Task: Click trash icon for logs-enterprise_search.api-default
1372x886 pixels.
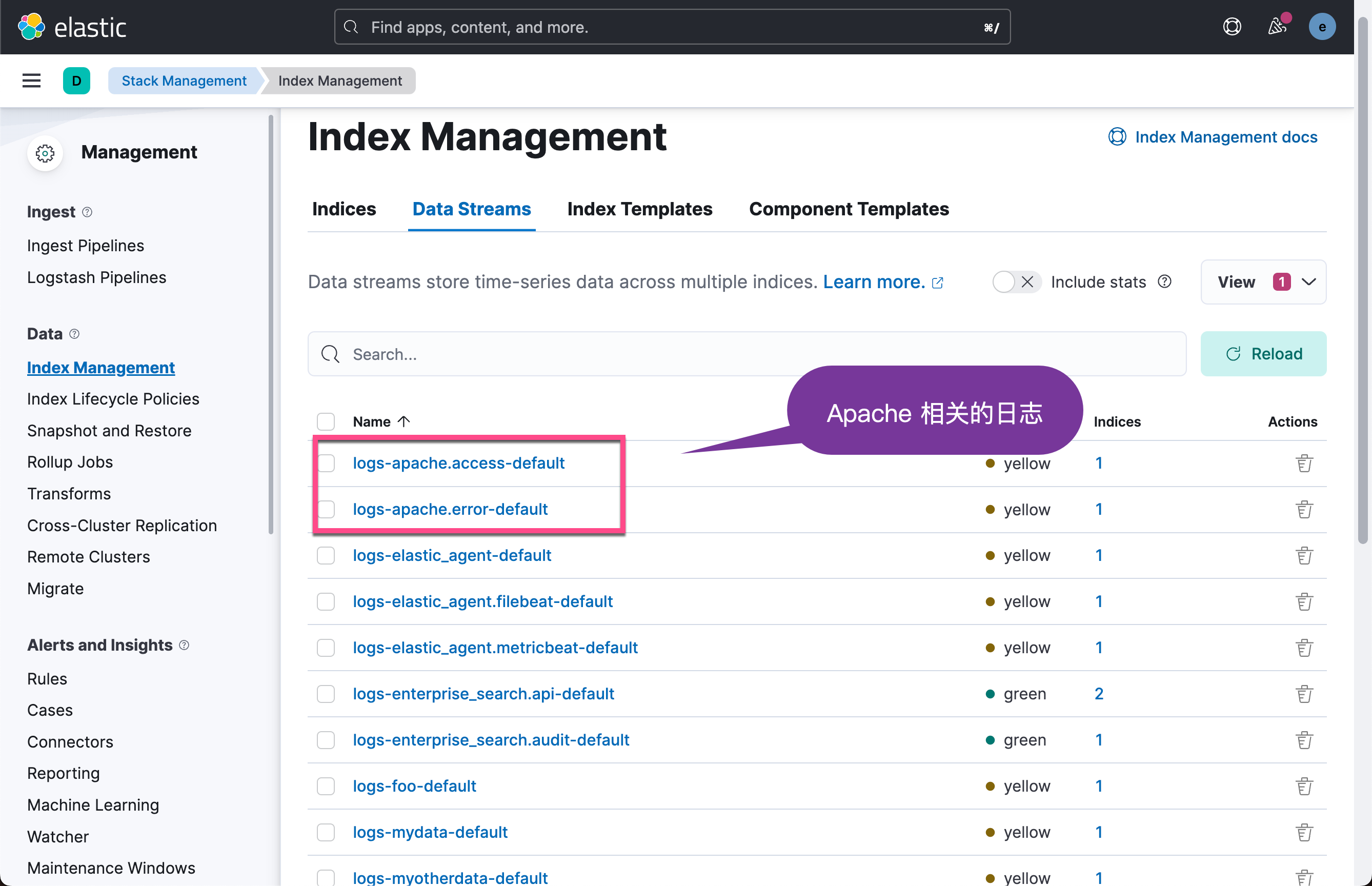Action: (x=1303, y=694)
